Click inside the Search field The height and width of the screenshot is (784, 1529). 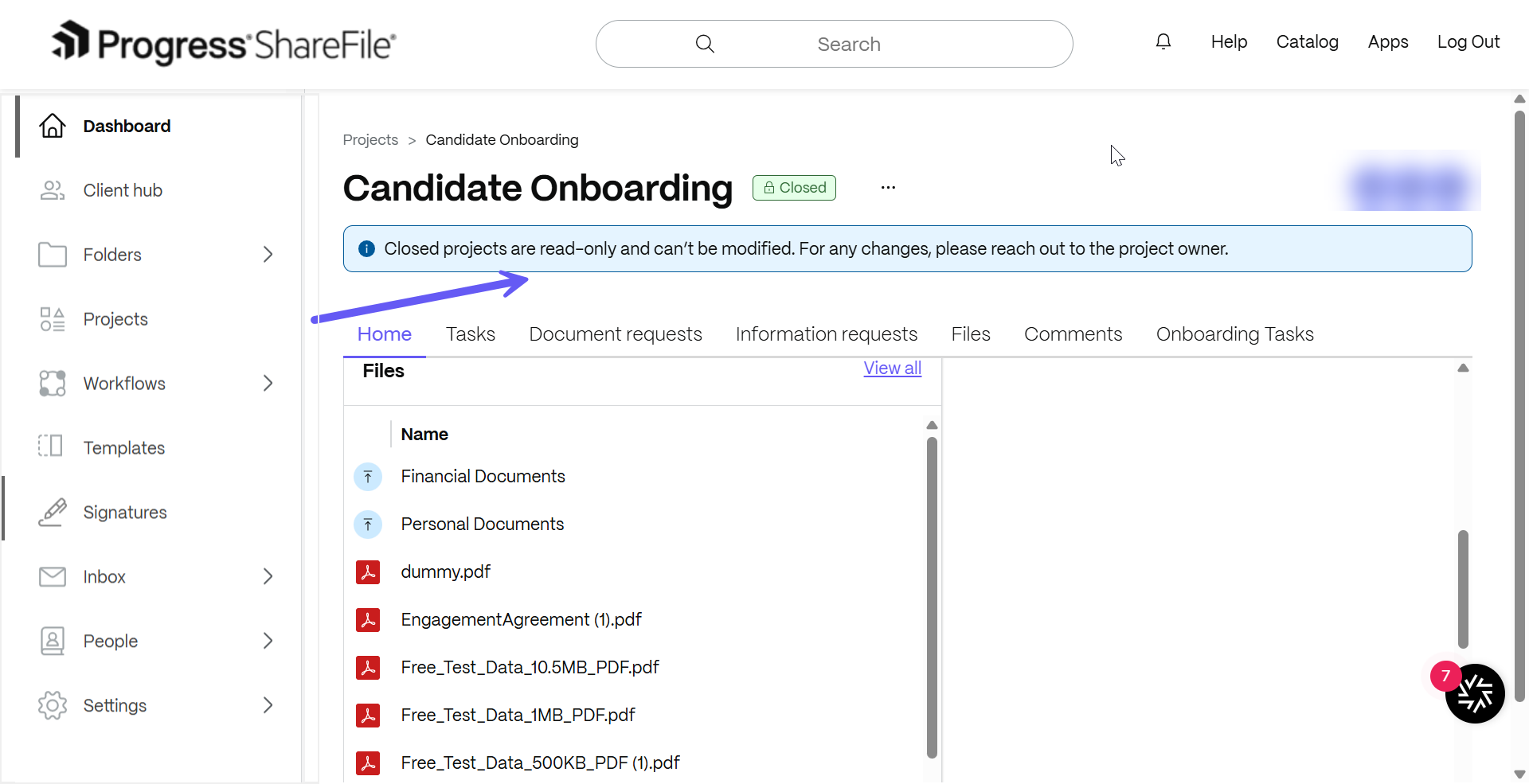point(834,44)
